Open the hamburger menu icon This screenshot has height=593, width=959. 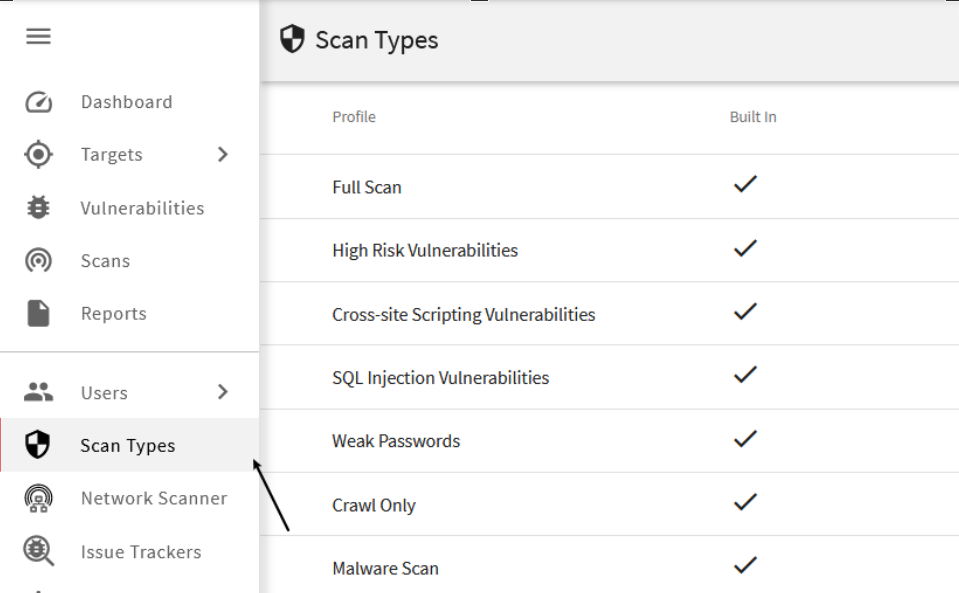(x=38, y=37)
